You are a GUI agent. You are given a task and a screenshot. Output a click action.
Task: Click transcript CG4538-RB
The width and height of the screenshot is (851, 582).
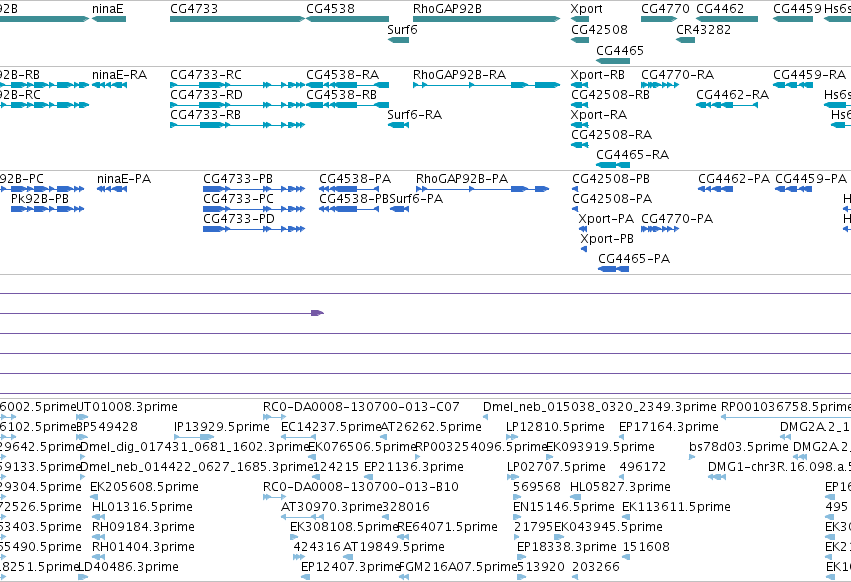coord(347,105)
